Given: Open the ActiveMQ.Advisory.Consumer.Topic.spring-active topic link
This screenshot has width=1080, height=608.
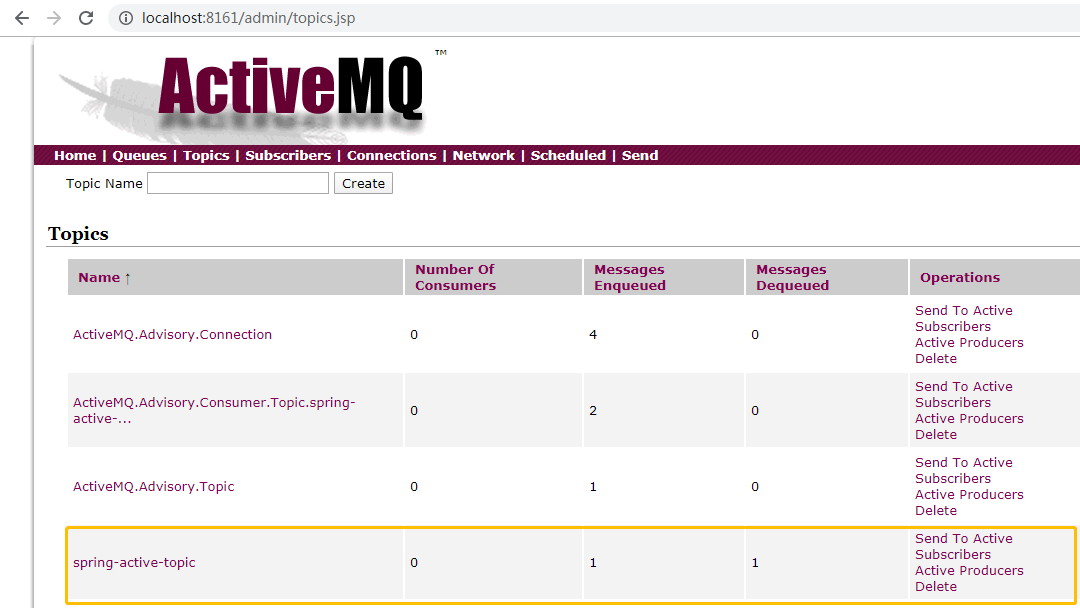Looking at the screenshot, I should pos(214,410).
